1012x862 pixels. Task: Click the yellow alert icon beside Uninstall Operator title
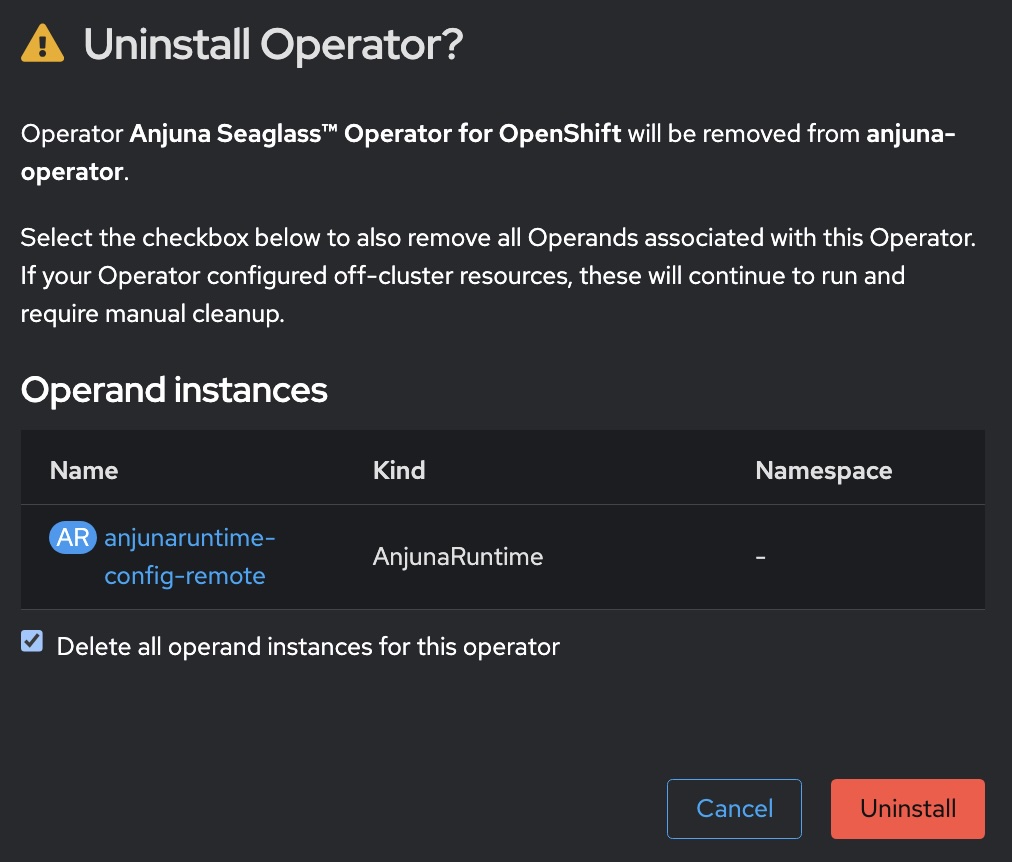coord(41,44)
